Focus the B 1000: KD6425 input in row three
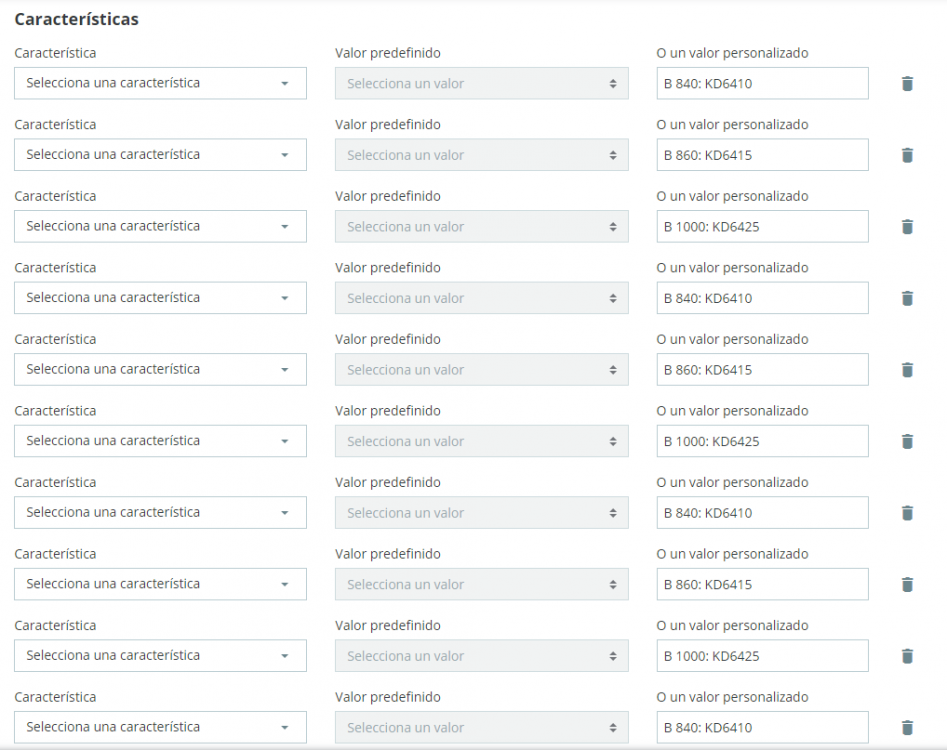Screen dimensions: 947x750 tap(762, 226)
